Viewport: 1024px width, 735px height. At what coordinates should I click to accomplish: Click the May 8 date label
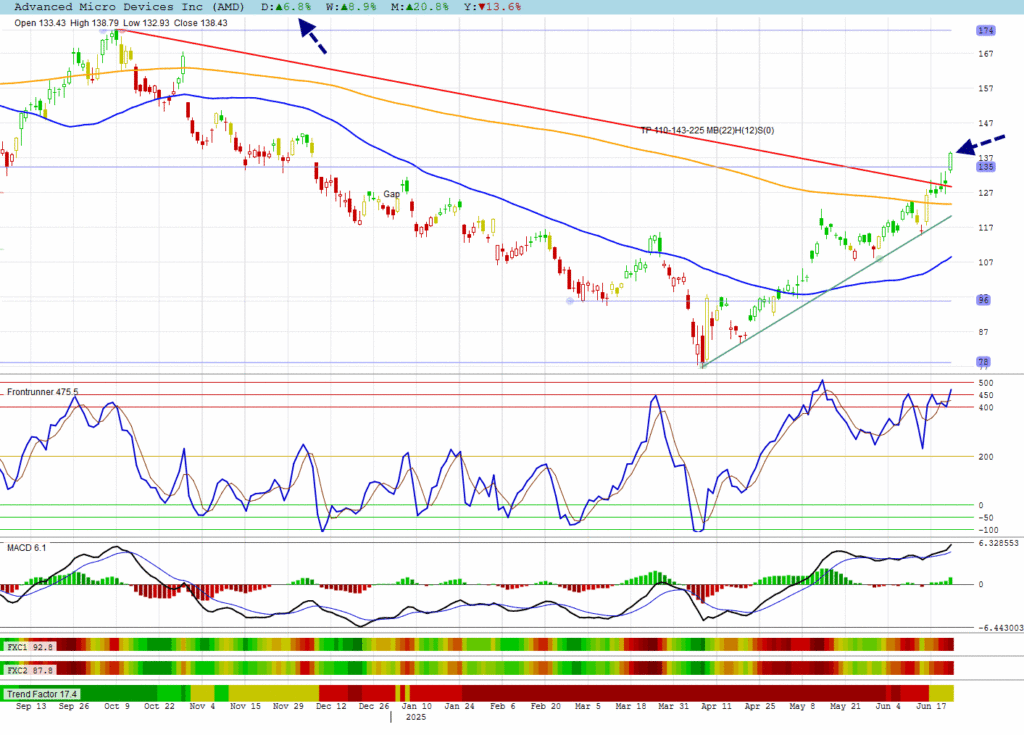[803, 706]
